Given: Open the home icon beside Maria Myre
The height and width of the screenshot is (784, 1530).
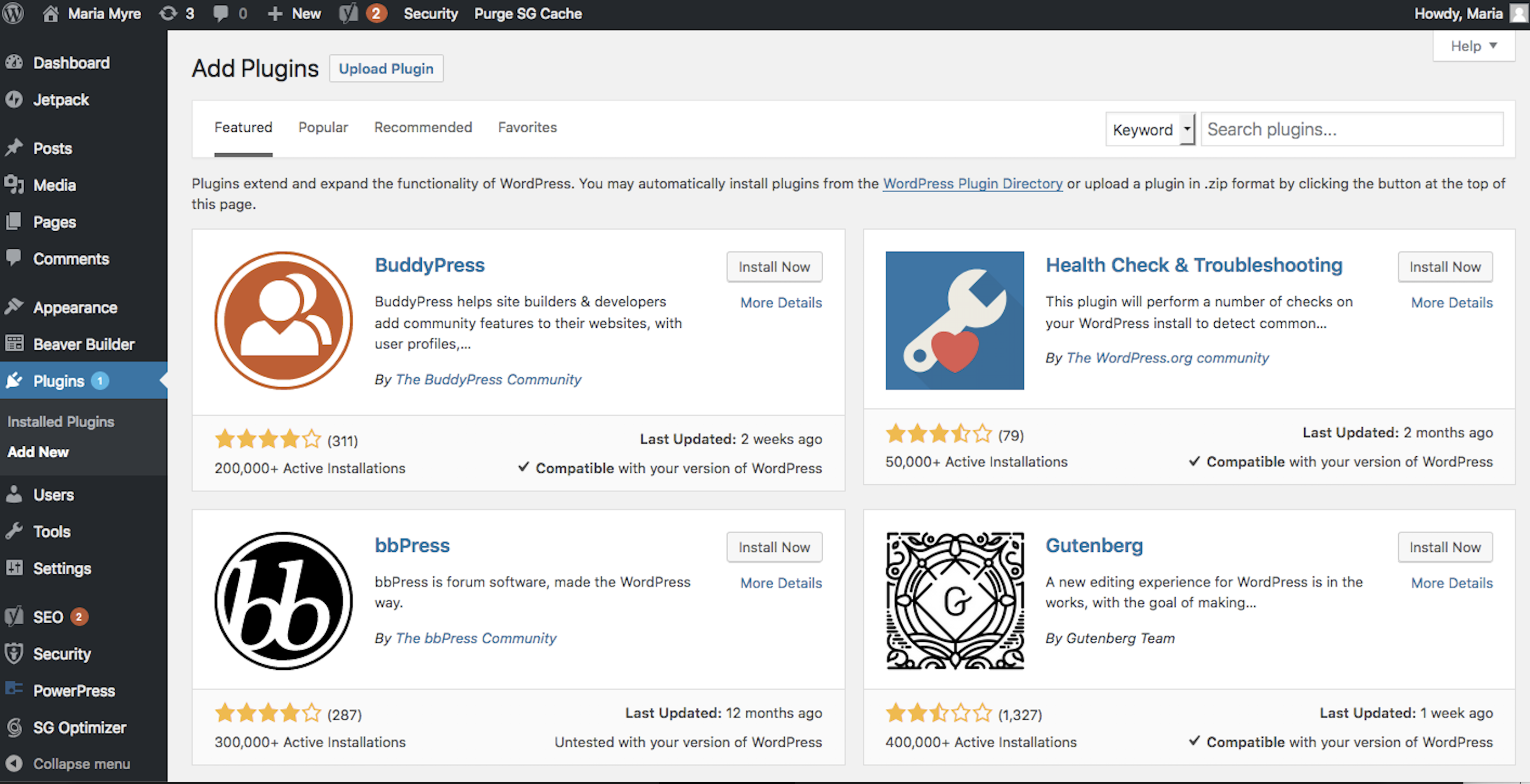Looking at the screenshot, I should (x=51, y=13).
